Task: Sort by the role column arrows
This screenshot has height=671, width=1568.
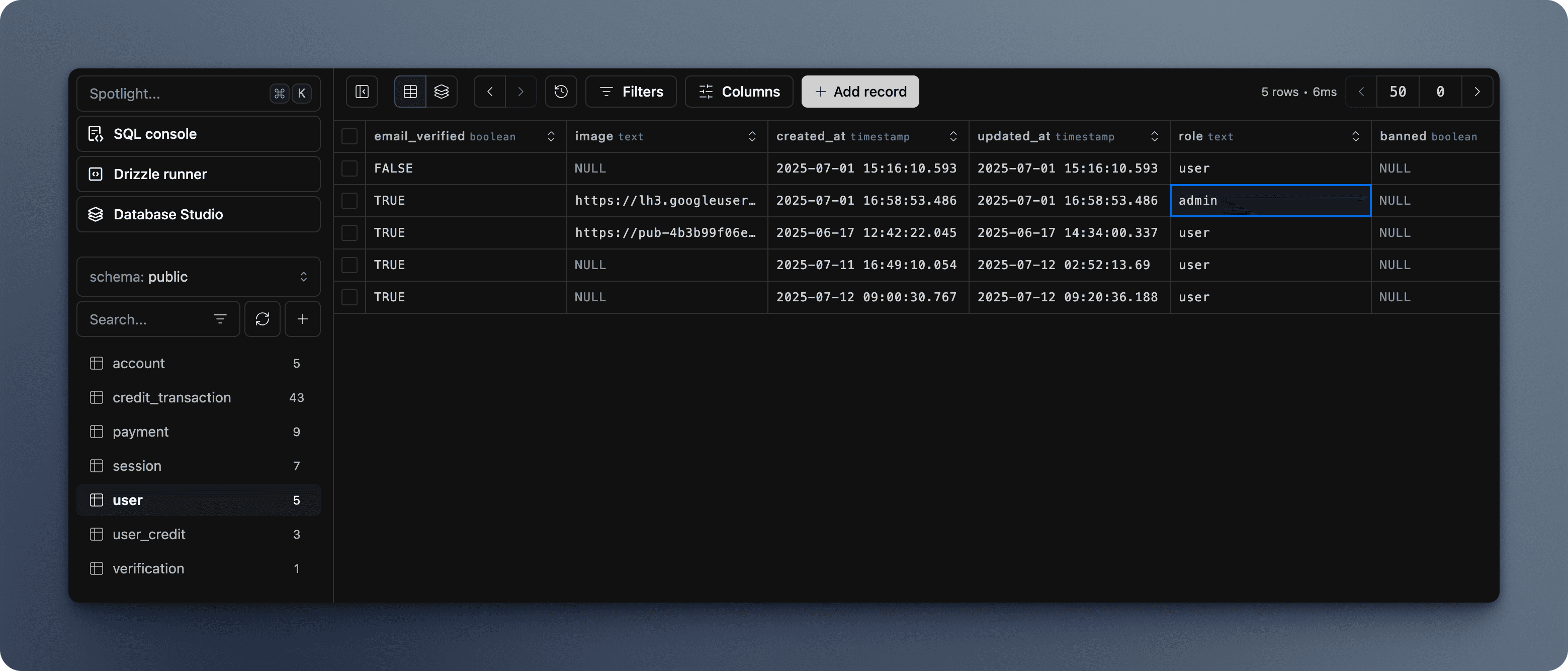Action: [1356, 136]
